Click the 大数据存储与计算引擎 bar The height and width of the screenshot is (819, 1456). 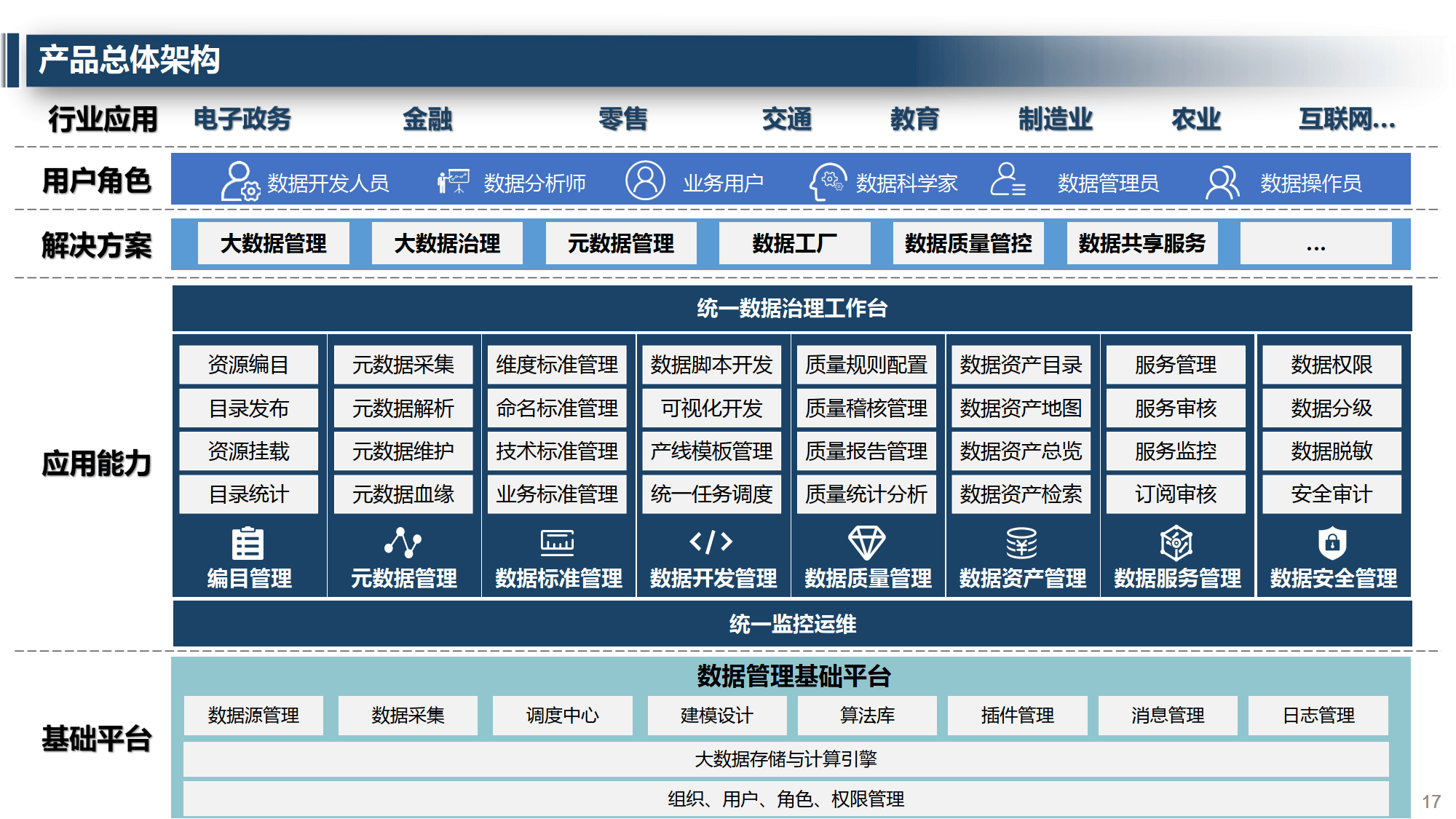click(786, 759)
